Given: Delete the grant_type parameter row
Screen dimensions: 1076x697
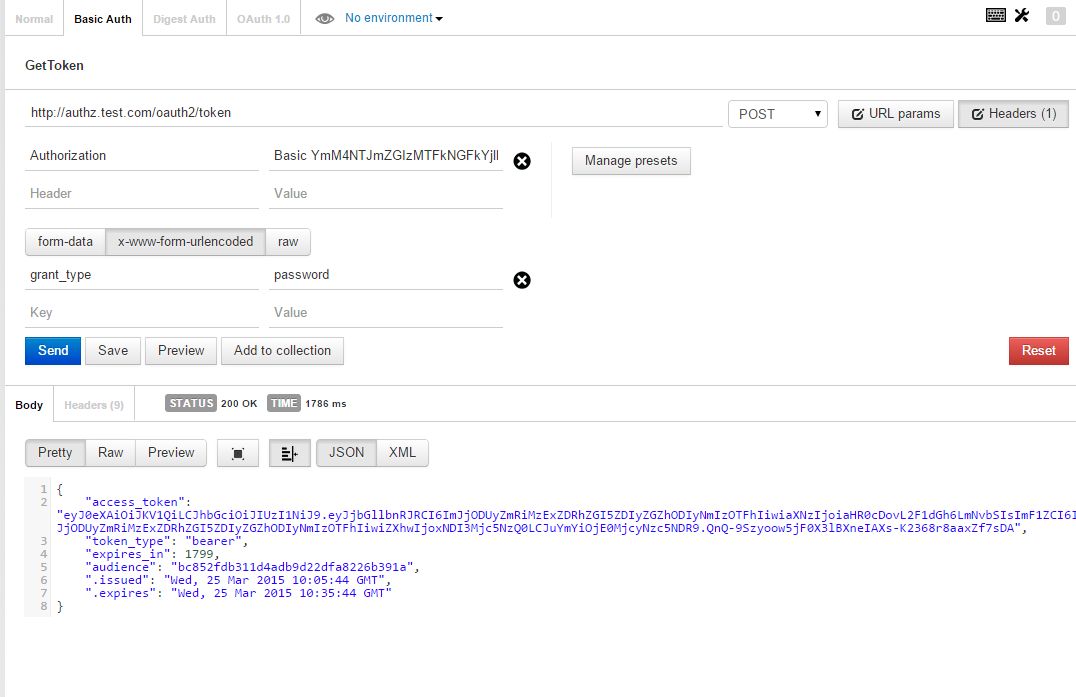Looking at the screenshot, I should [521, 280].
